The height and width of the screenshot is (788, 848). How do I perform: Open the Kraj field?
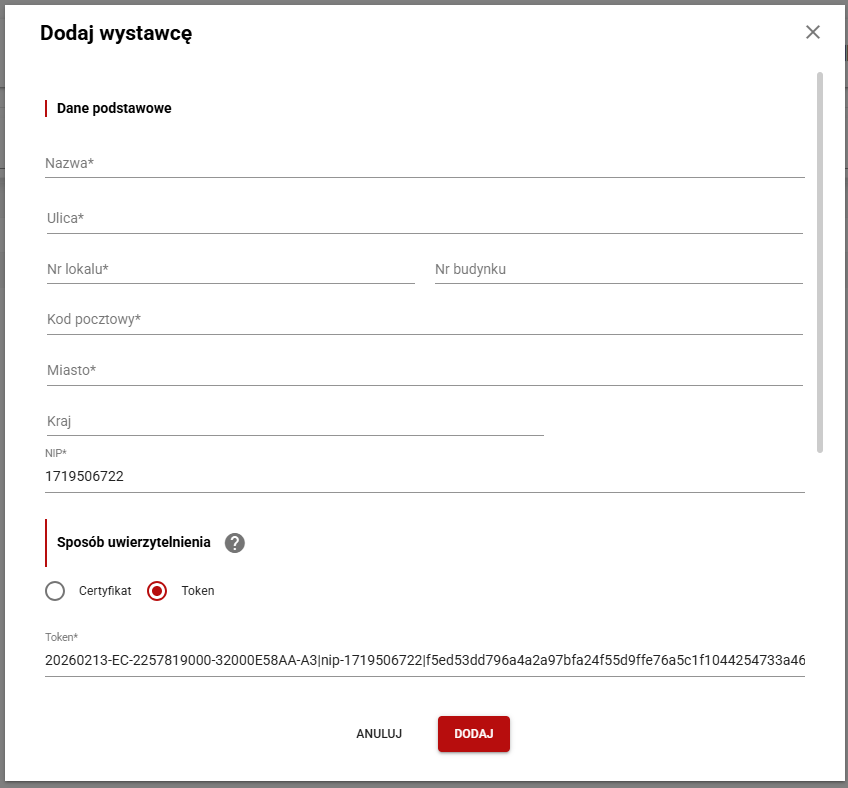294,422
